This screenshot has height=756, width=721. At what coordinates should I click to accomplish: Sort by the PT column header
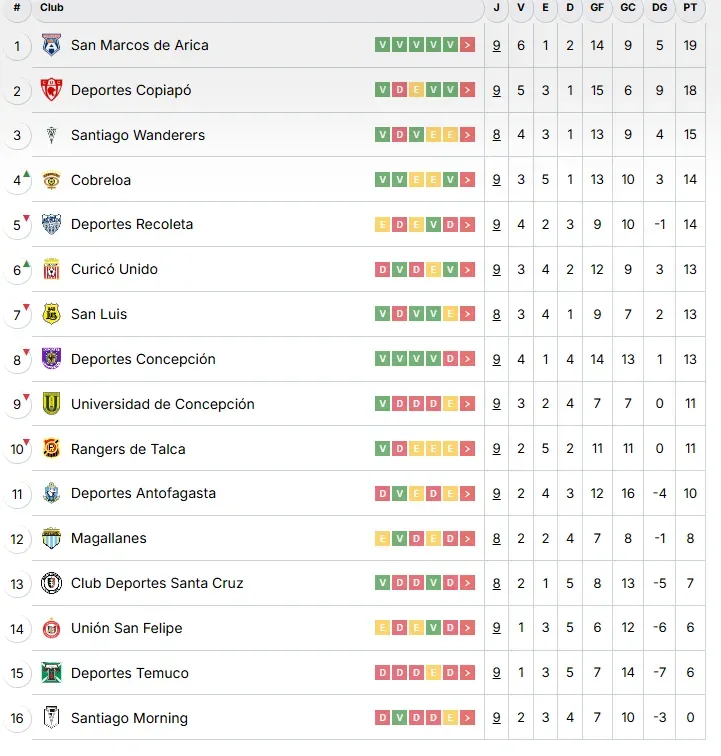click(x=690, y=7)
